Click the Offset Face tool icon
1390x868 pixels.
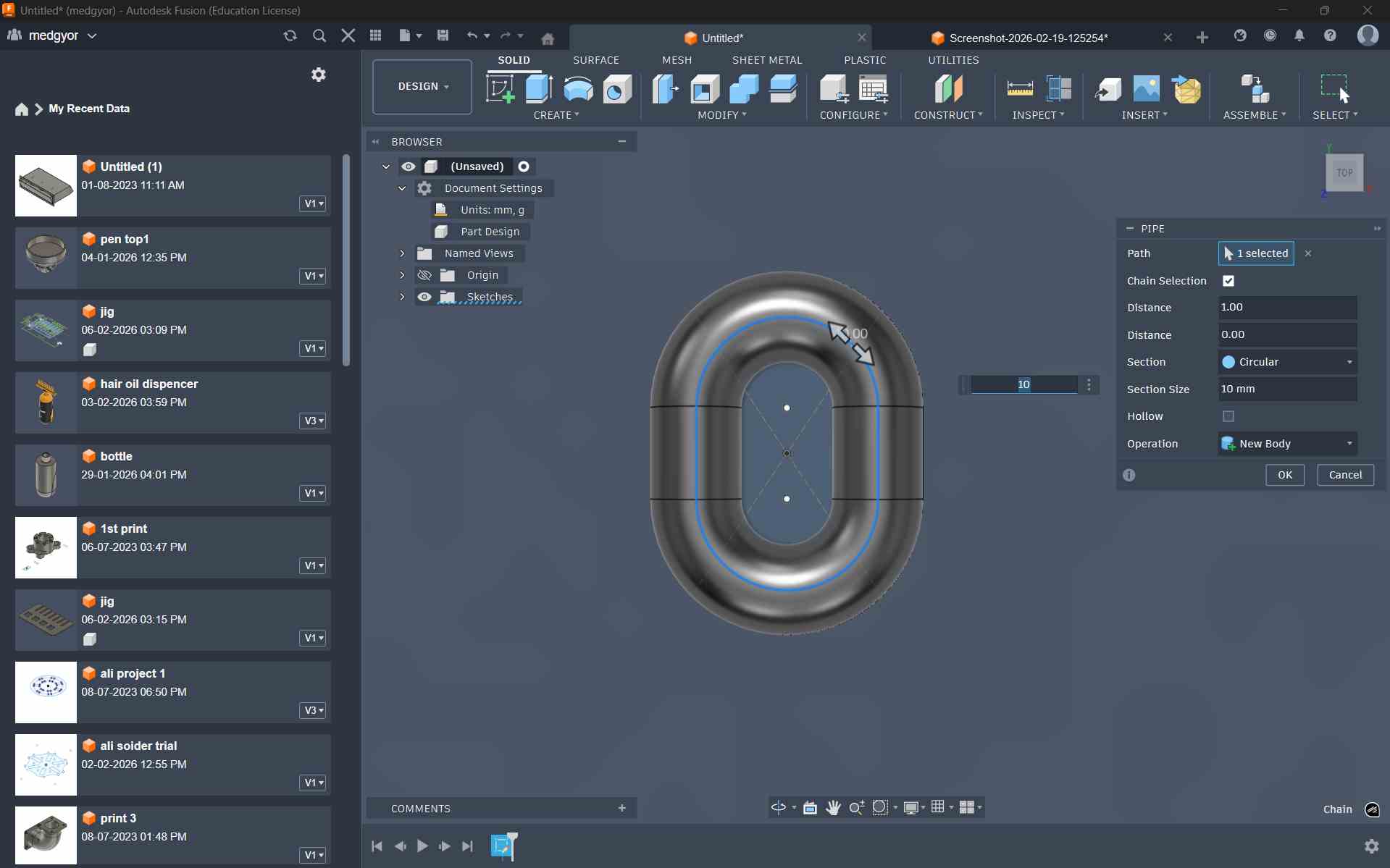point(783,89)
